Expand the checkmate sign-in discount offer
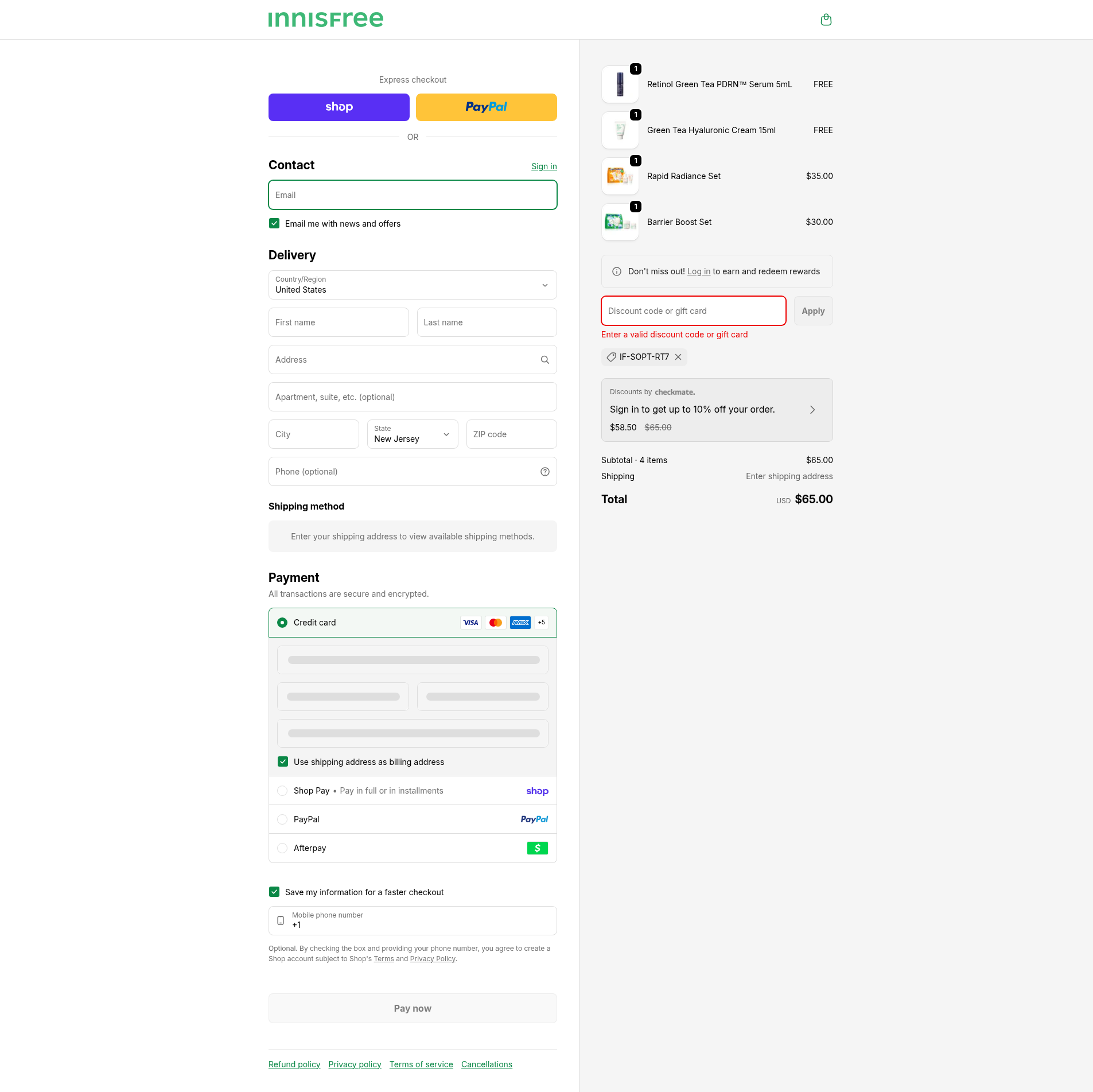This screenshot has width=1093, height=1092. [812, 410]
